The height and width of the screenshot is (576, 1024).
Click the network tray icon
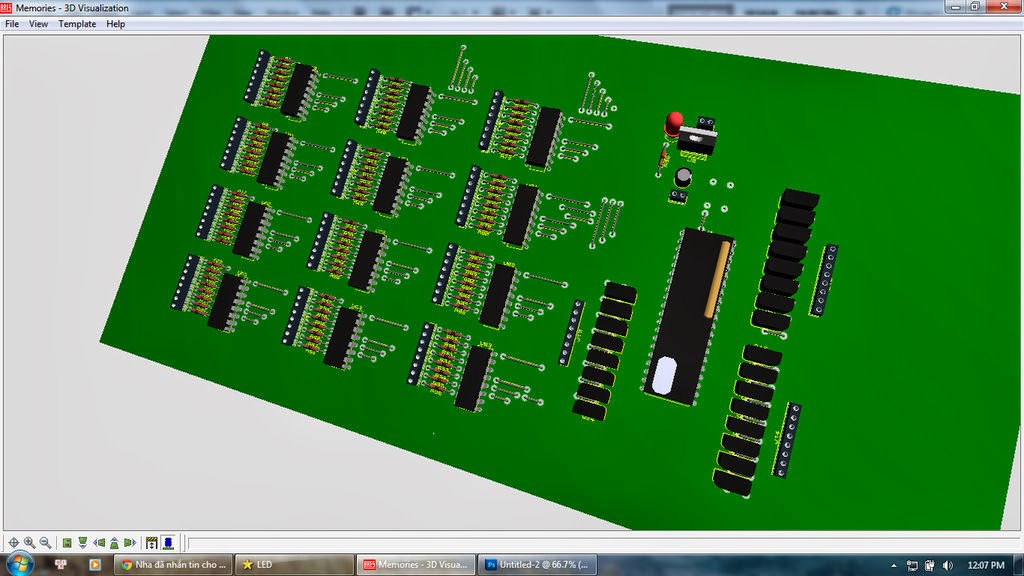tap(912, 566)
